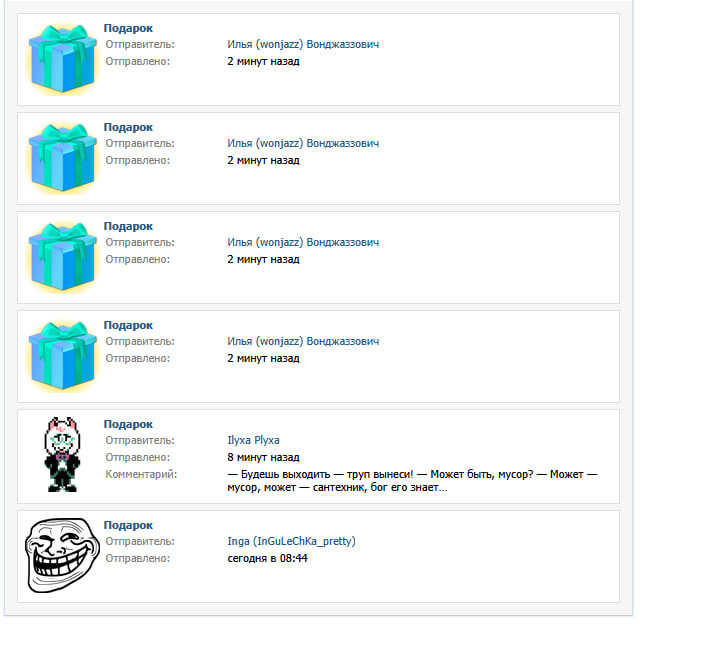Open sender profile Илья (wonjazz) in first gift

tap(303, 44)
